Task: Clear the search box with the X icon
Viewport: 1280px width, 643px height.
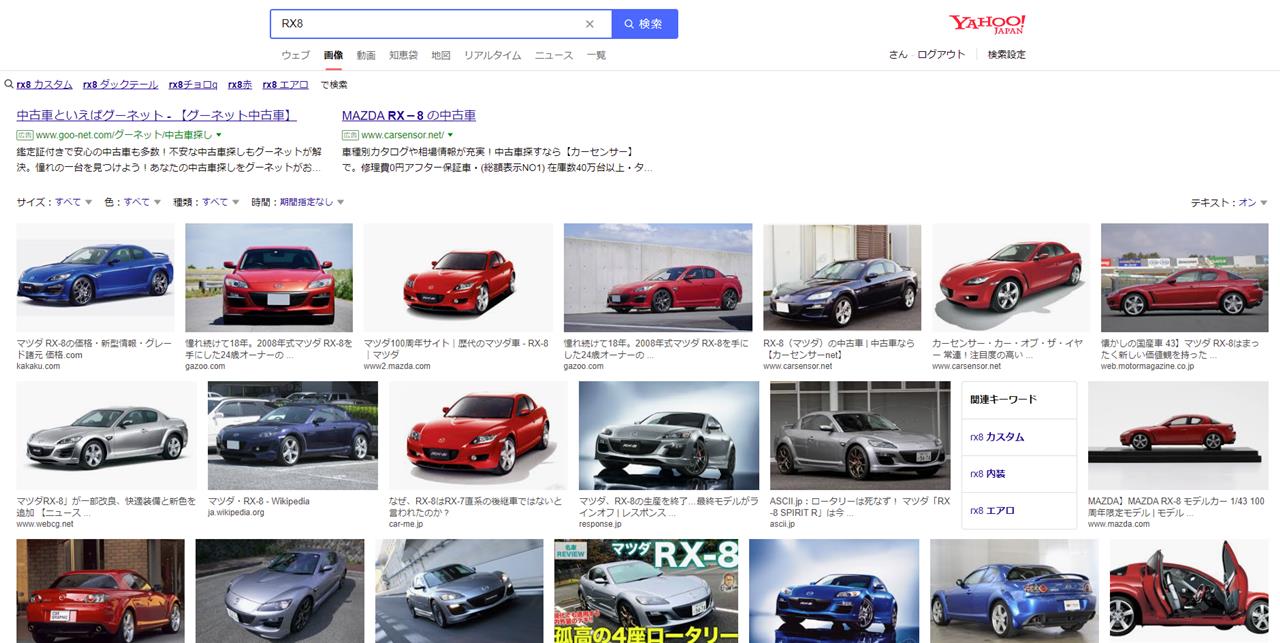Action: pos(590,24)
